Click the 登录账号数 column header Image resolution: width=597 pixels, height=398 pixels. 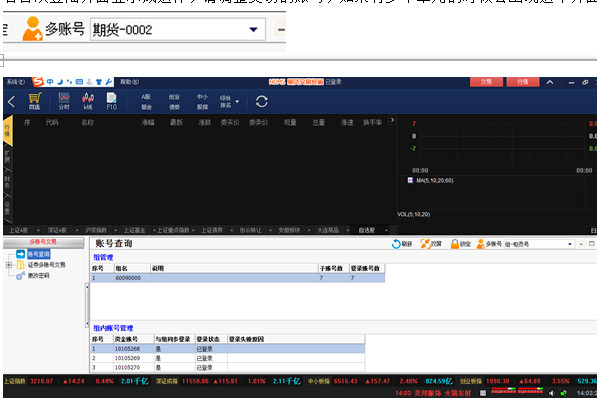pyautogui.click(x=367, y=269)
